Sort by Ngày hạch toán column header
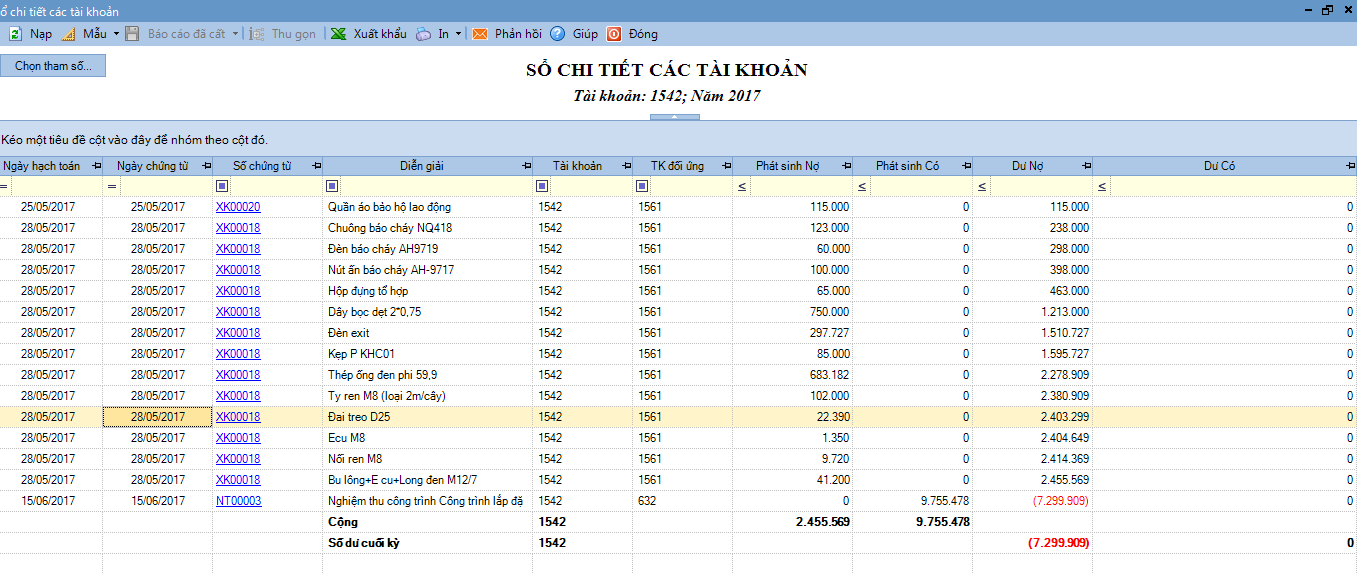The width and height of the screenshot is (1357, 574). (x=42, y=166)
